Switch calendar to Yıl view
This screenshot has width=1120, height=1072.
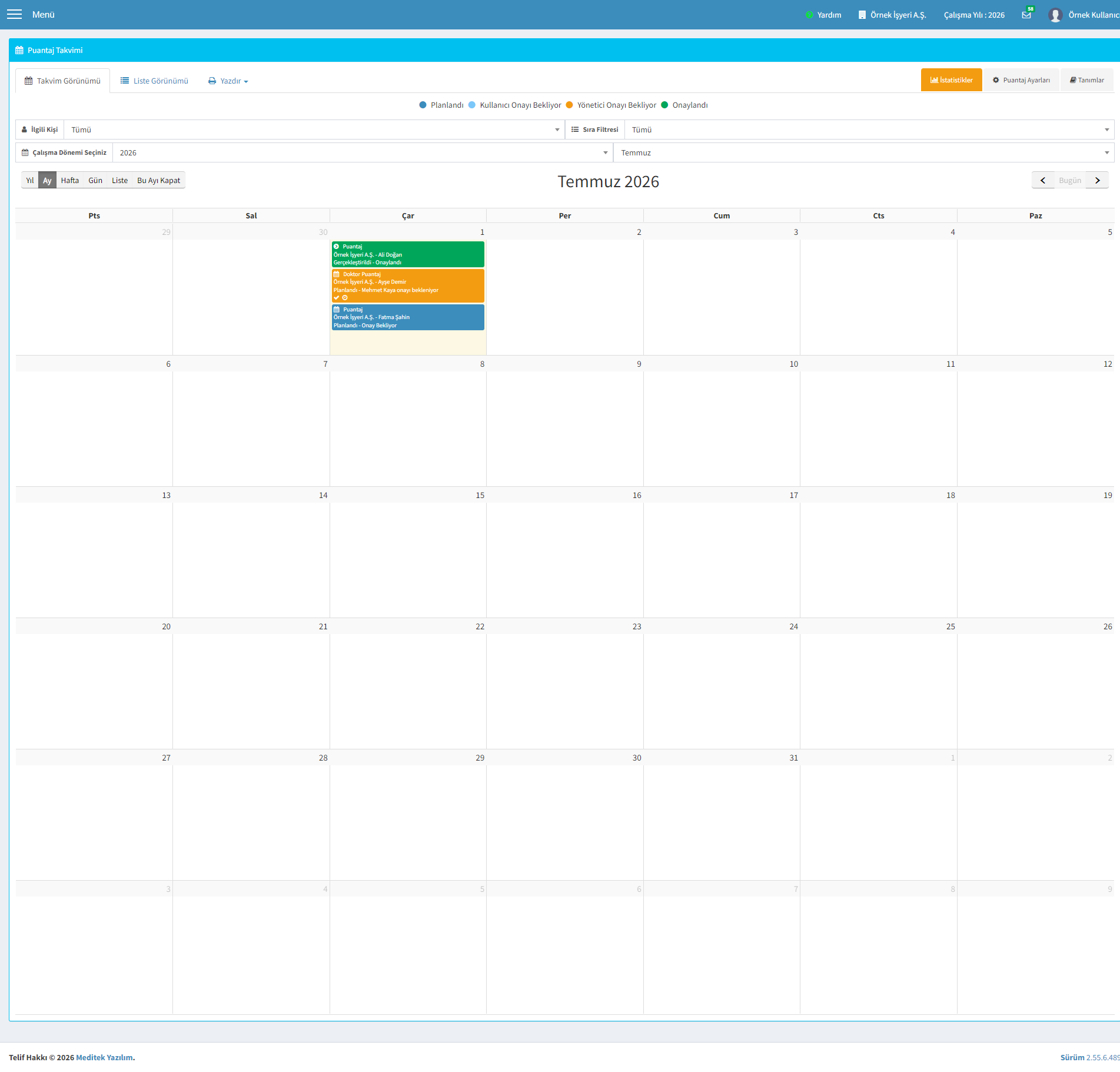pyautogui.click(x=30, y=180)
